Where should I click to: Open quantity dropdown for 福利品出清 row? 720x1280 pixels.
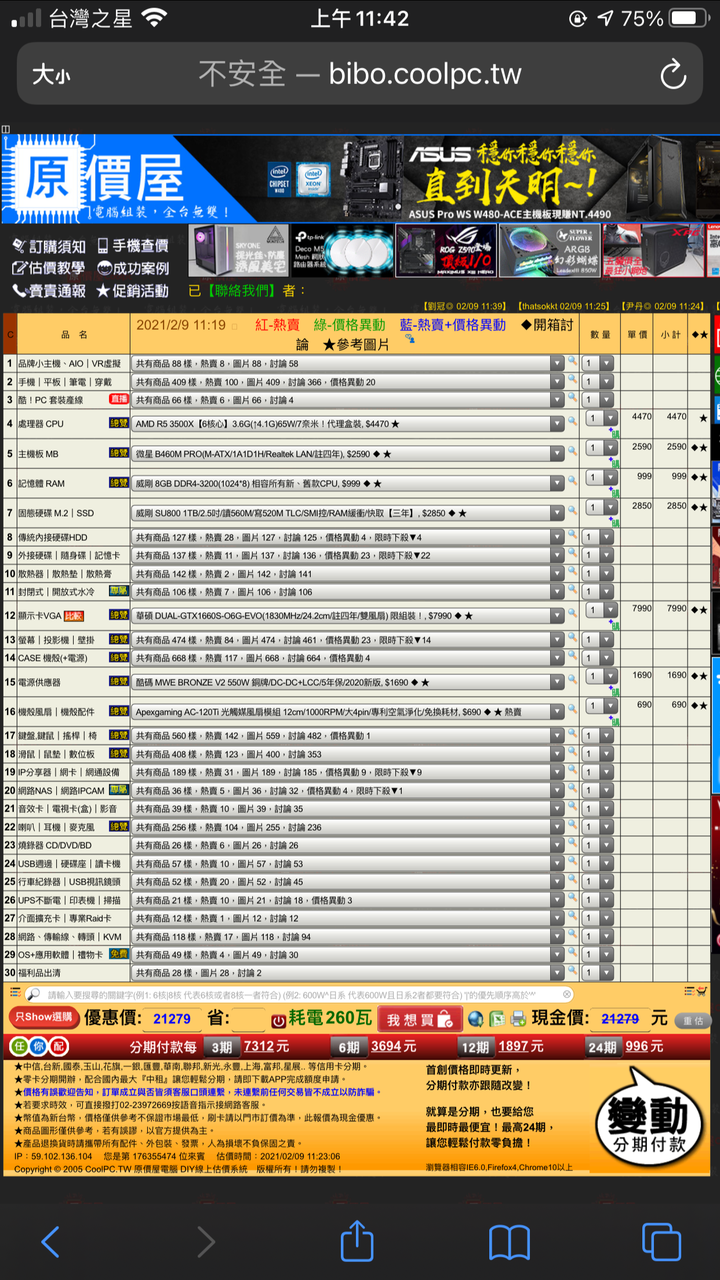click(599, 972)
